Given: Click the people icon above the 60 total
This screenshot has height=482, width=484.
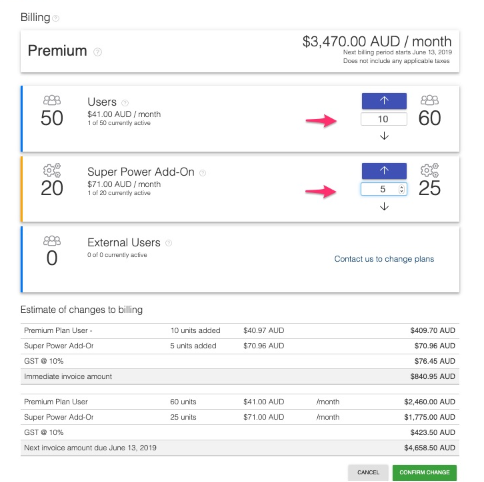Looking at the screenshot, I should [430, 100].
